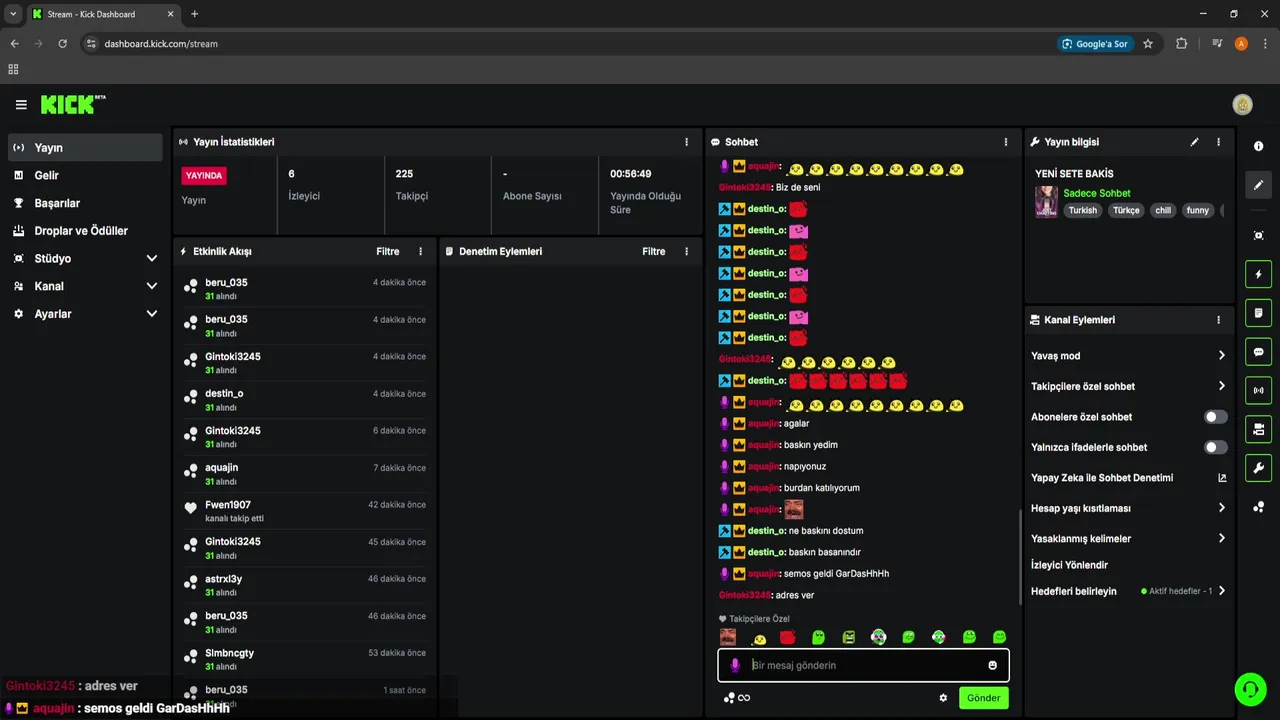Toggle Abonelere özel sohbet switch
Screen dimensions: 1280x720
coord(1215,417)
